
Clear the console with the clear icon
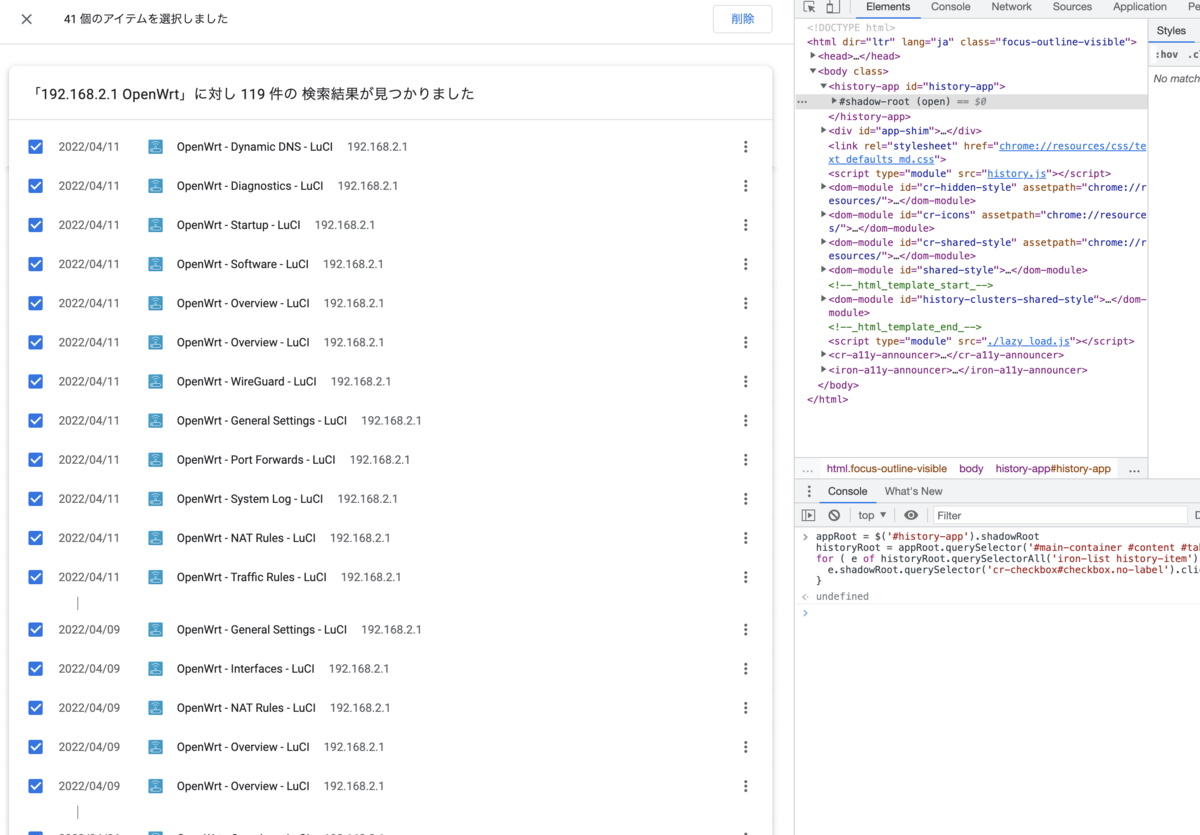click(x=835, y=515)
